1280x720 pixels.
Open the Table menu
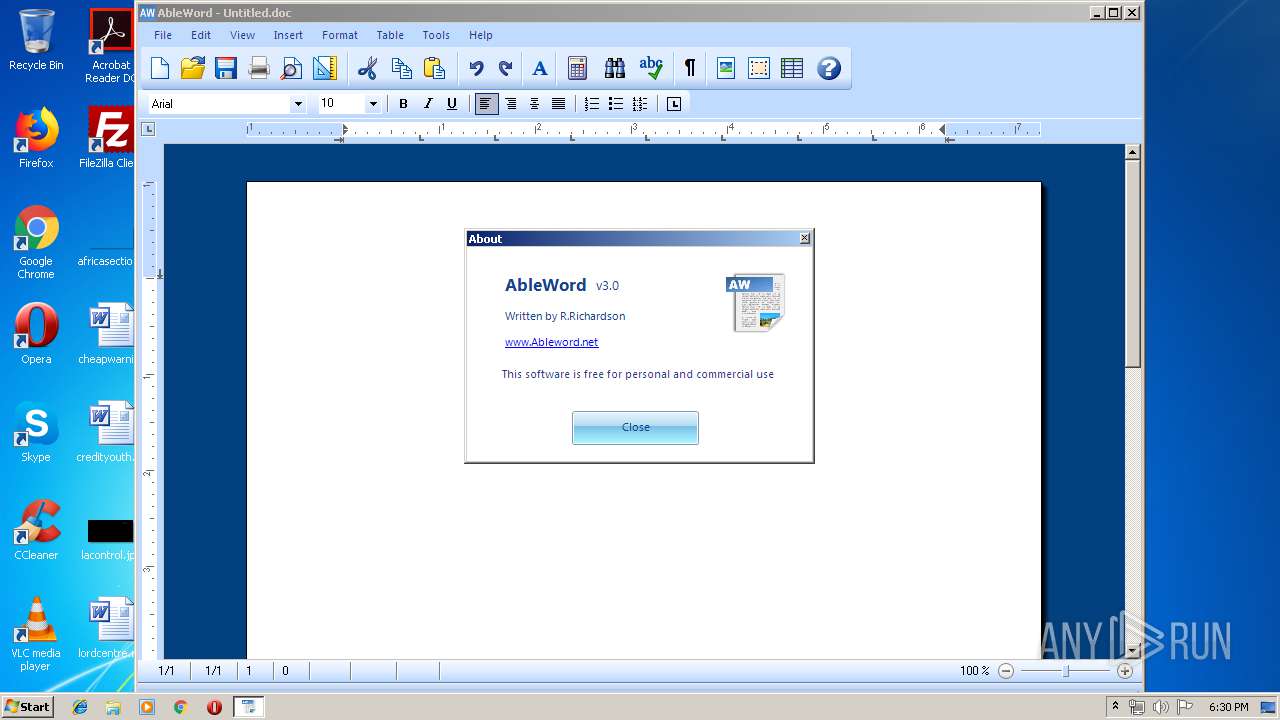pyautogui.click(x=390, y=35)
